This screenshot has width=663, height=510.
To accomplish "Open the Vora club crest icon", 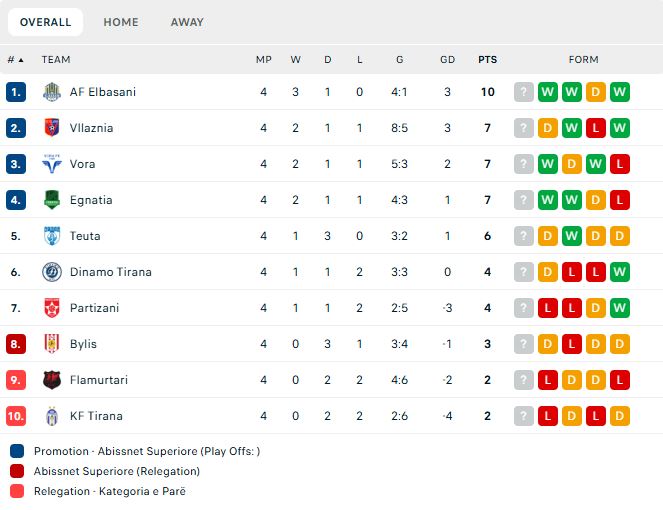I will pyautogui.click(x=52, y=164).
